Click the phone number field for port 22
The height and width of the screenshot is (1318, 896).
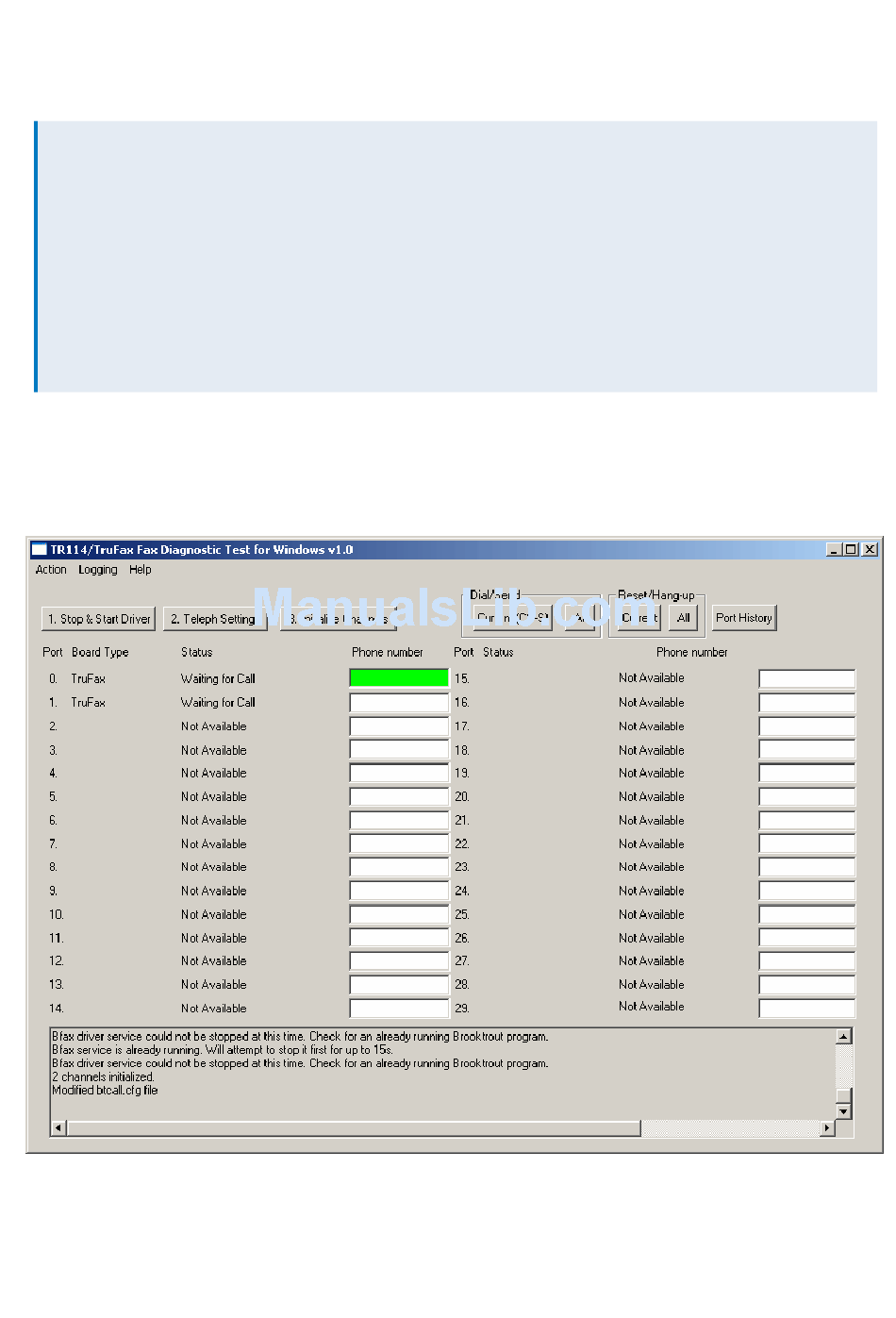(806, 843)
